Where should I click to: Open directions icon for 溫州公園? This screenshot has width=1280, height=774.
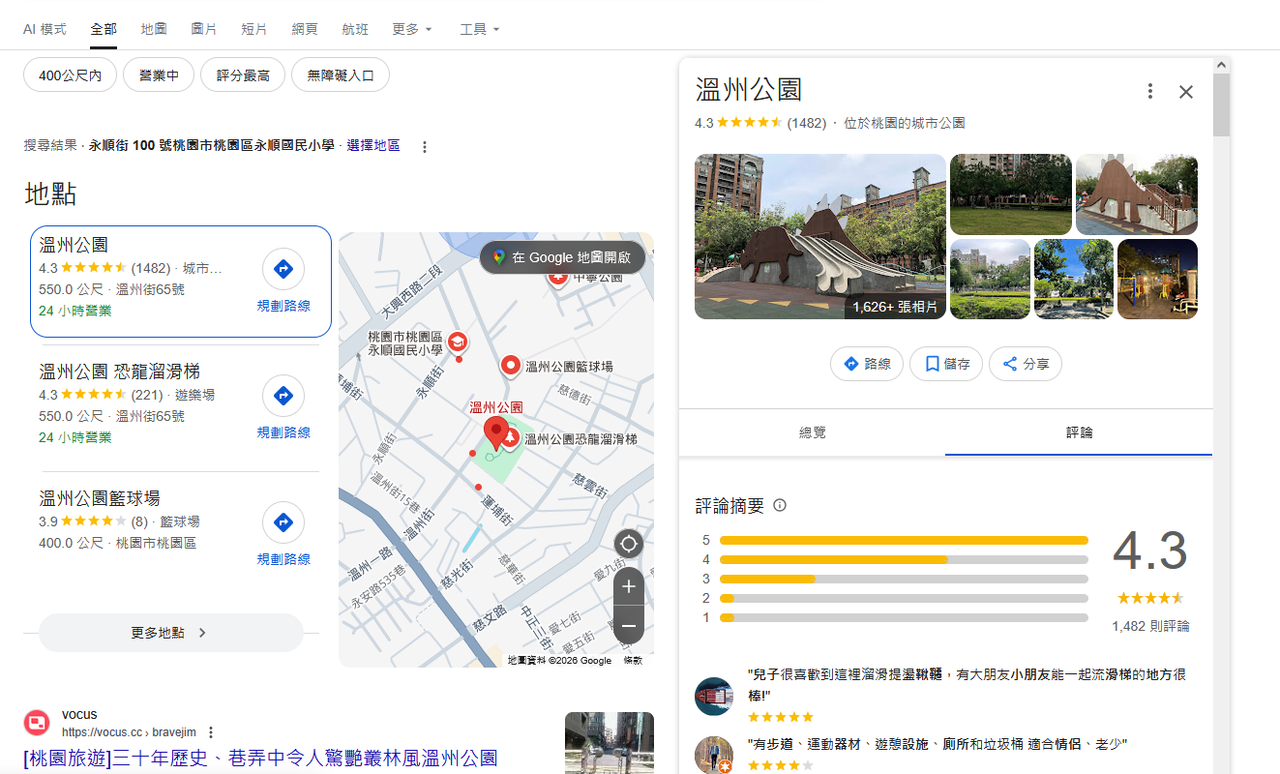point(283,269)
